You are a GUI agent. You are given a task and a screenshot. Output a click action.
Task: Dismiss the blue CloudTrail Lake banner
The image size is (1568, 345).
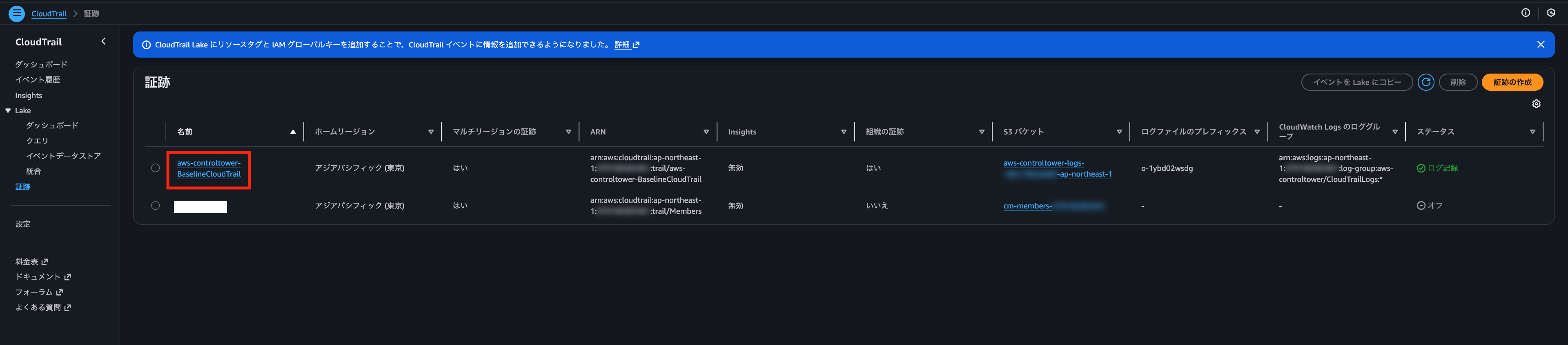1541,45
